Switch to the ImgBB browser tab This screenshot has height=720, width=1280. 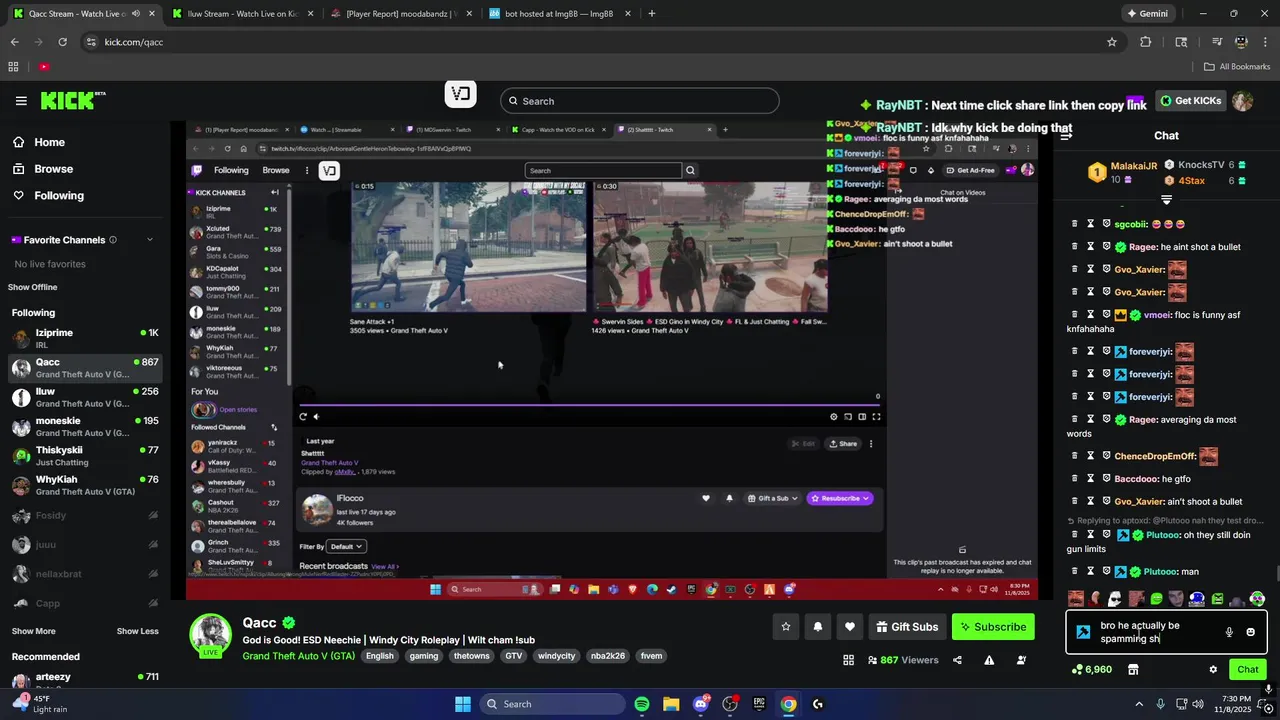(558, 14)
